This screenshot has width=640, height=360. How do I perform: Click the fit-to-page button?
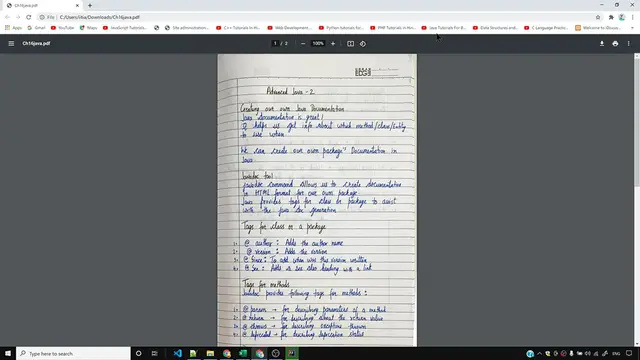point(350,43)
